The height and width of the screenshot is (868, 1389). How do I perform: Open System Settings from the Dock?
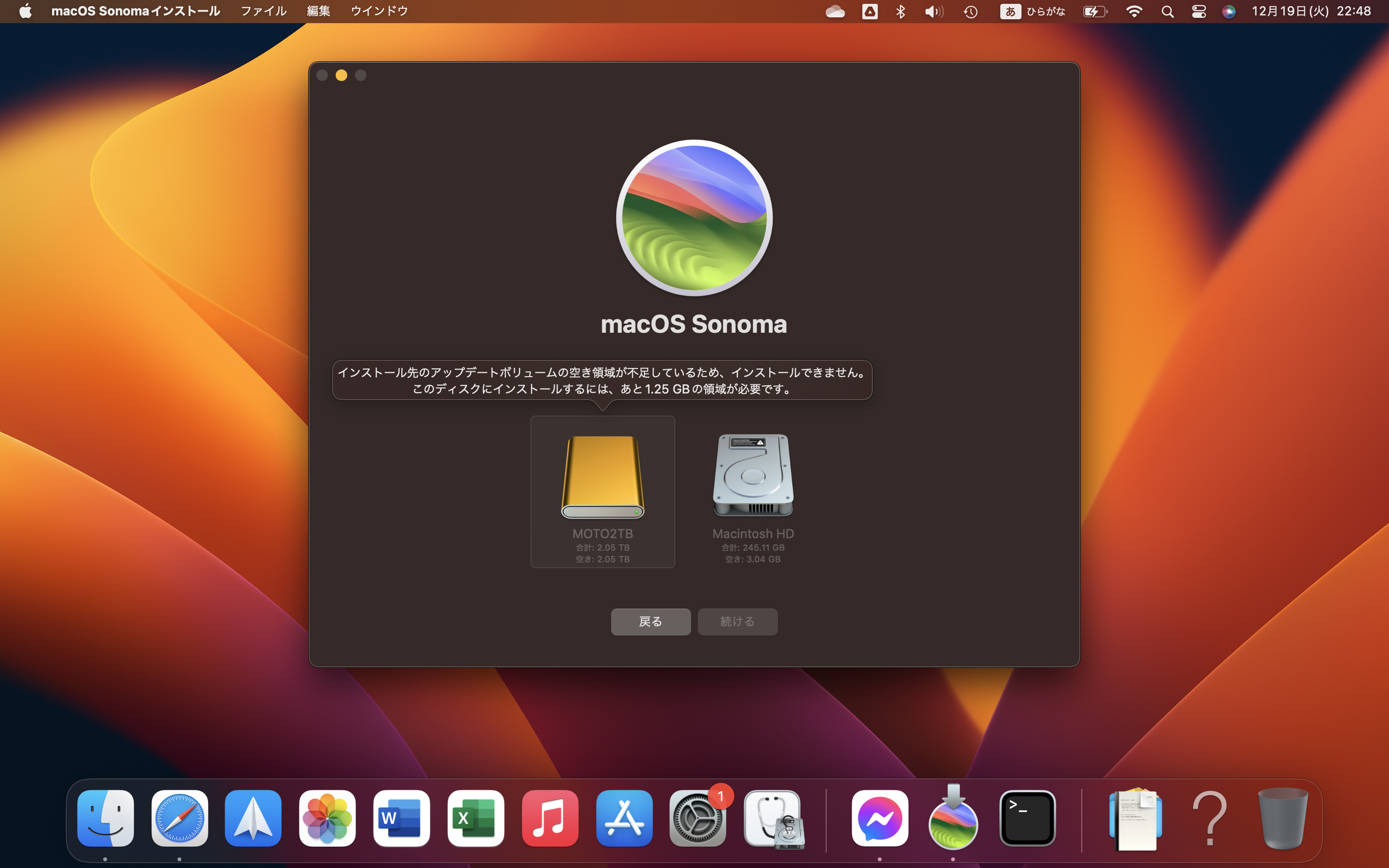click(697, 819)
